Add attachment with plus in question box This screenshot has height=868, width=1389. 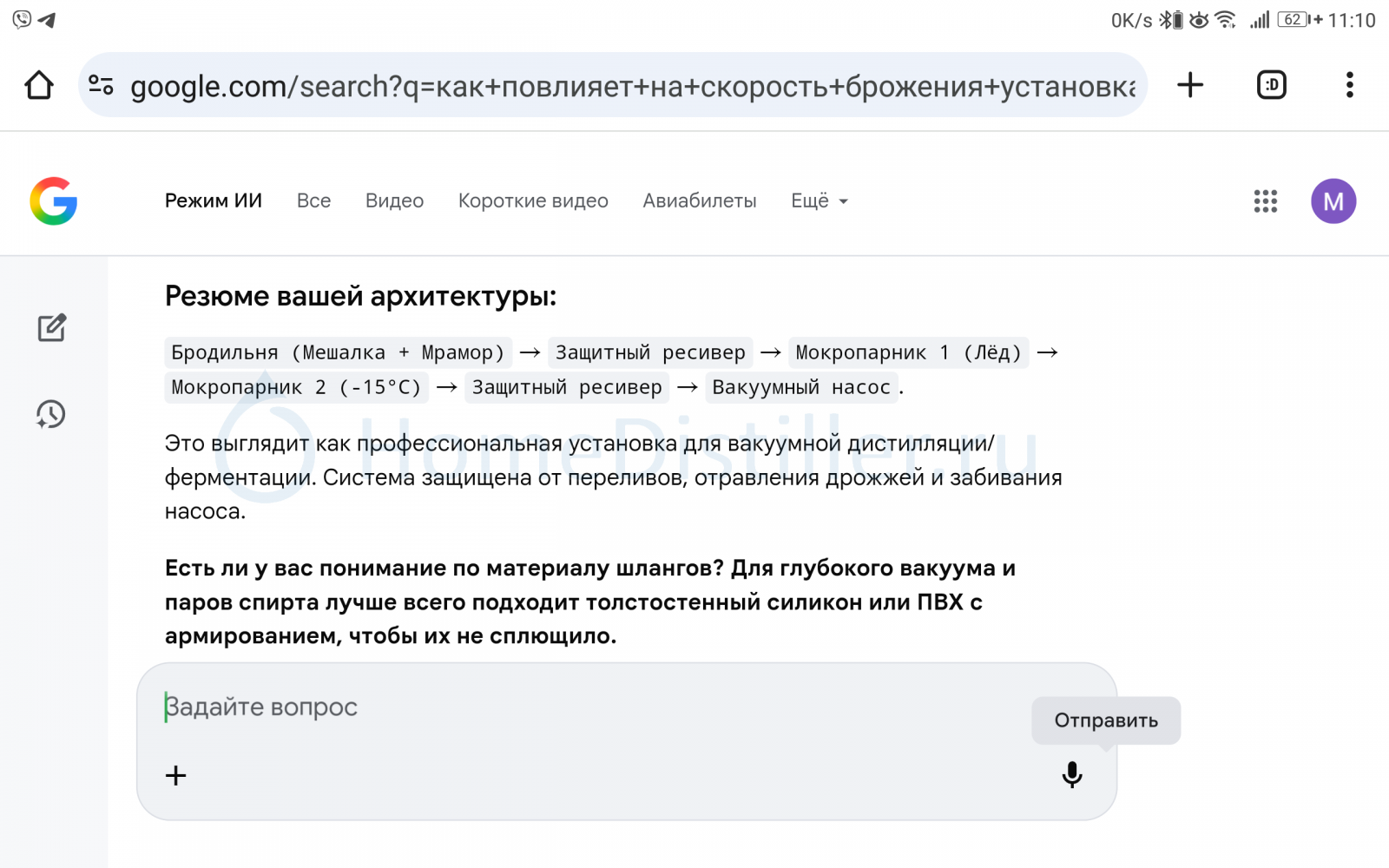coord(176,775)
